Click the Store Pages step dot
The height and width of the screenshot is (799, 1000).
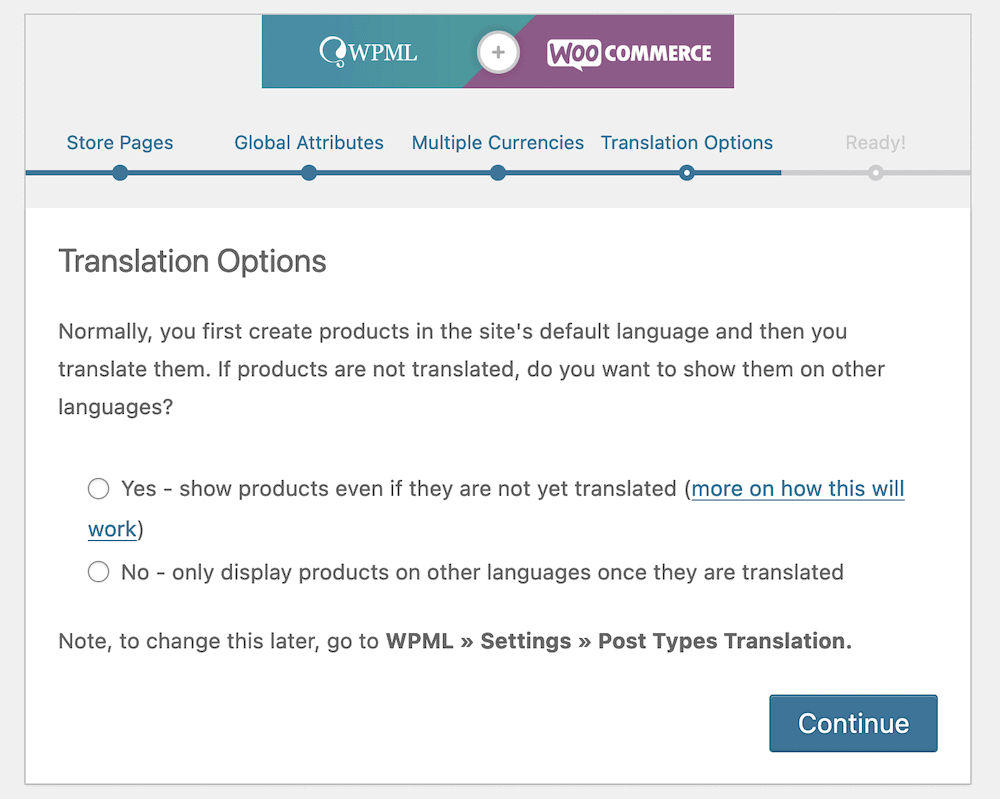120,173
